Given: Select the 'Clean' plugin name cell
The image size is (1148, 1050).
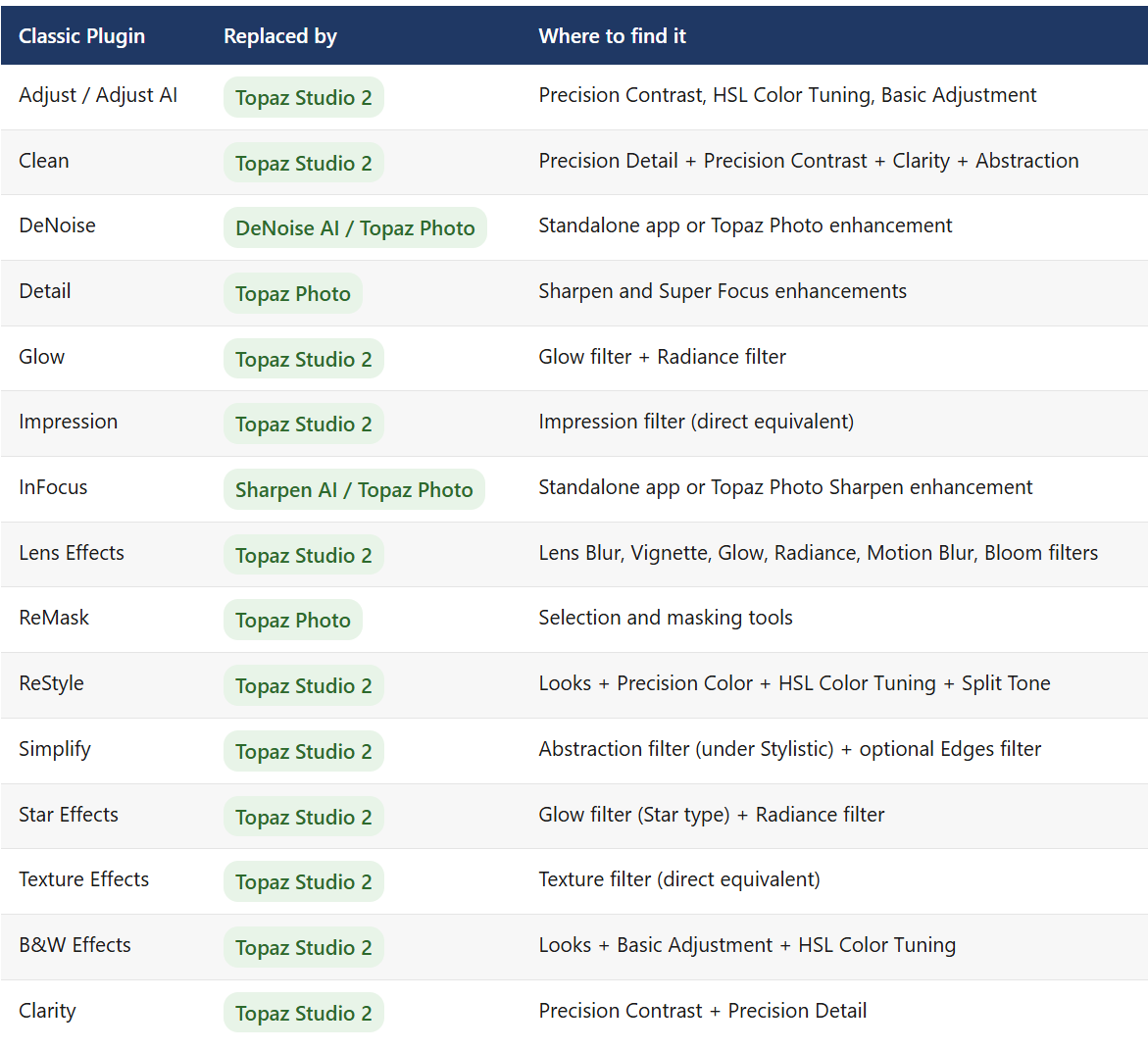Looking at the screenshot, I should click(x=44, y=161).
